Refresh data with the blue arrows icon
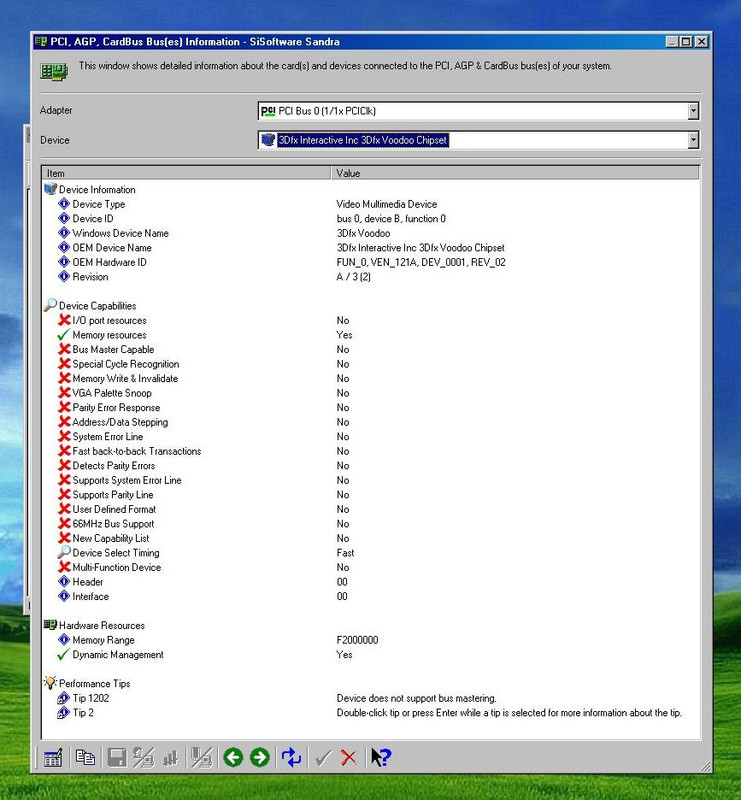The height and width of the screenshot is (800, 741). [x=291, y=758]
